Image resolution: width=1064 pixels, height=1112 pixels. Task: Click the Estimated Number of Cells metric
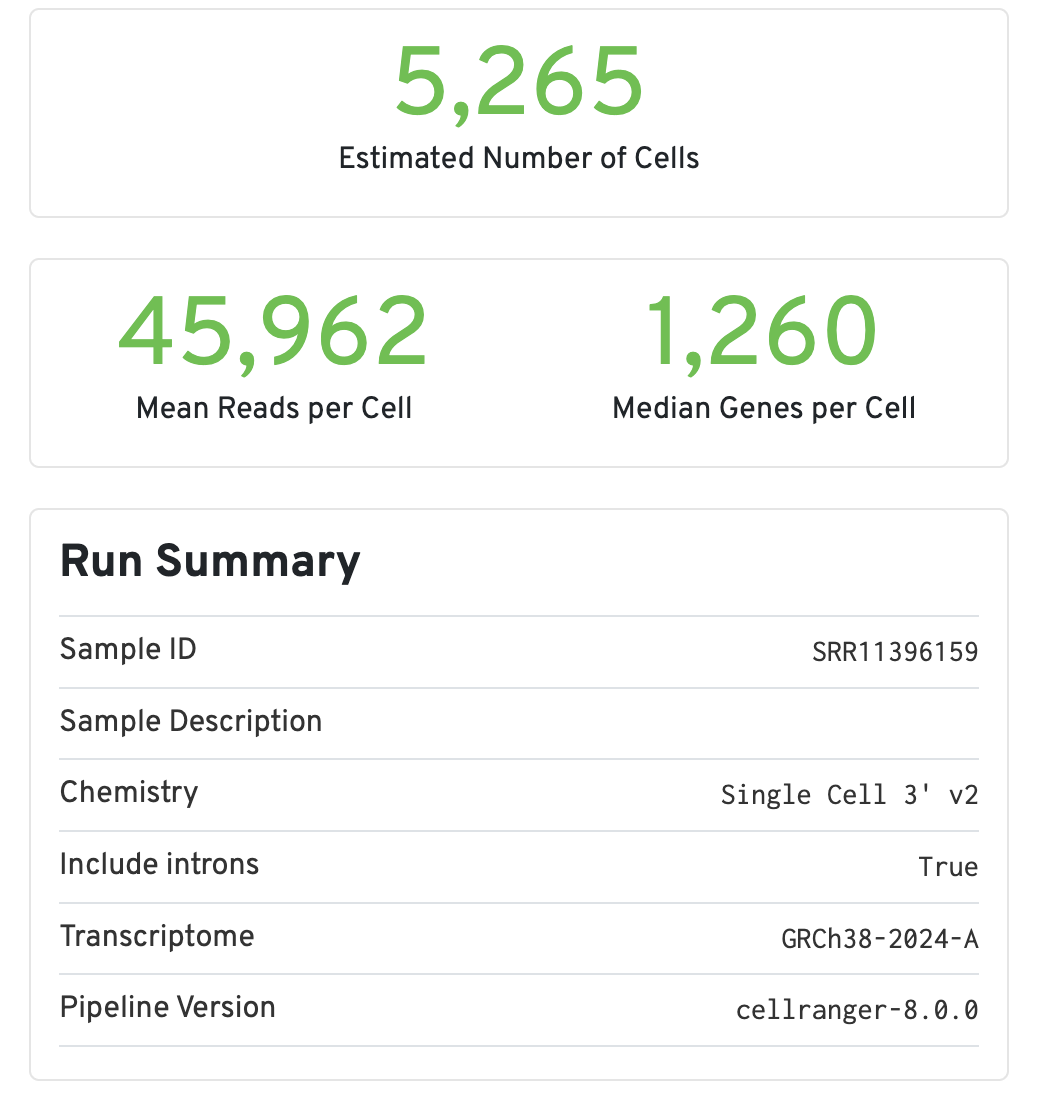pos(520,158)
